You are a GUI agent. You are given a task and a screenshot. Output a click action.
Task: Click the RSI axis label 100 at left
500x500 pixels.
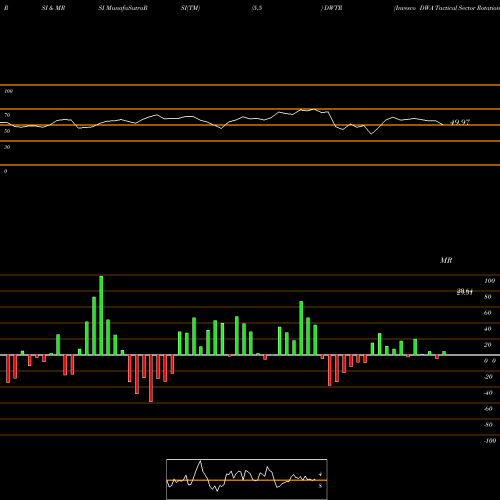point(8,91)
